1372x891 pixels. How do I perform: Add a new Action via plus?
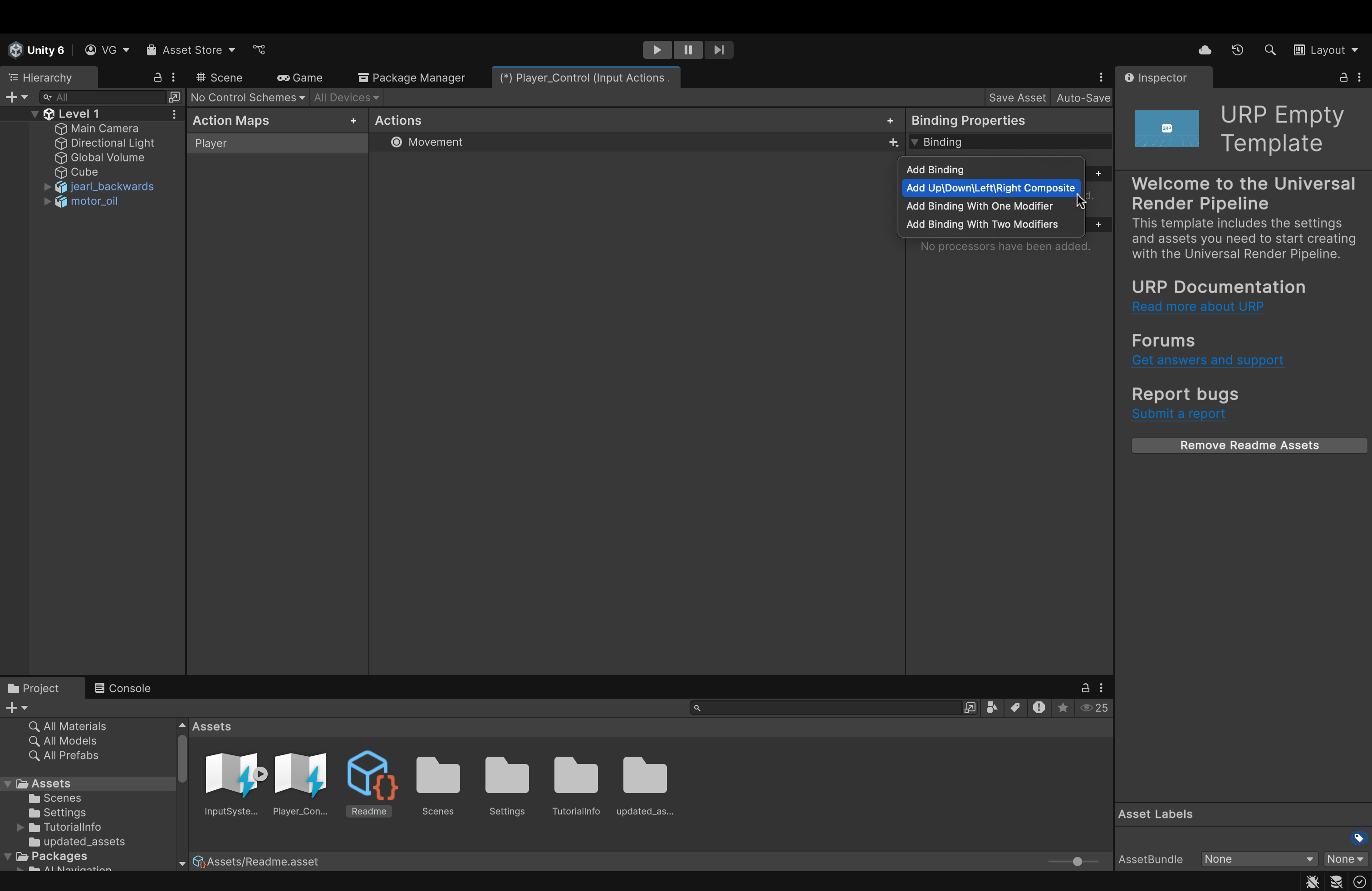click(890, 121)
